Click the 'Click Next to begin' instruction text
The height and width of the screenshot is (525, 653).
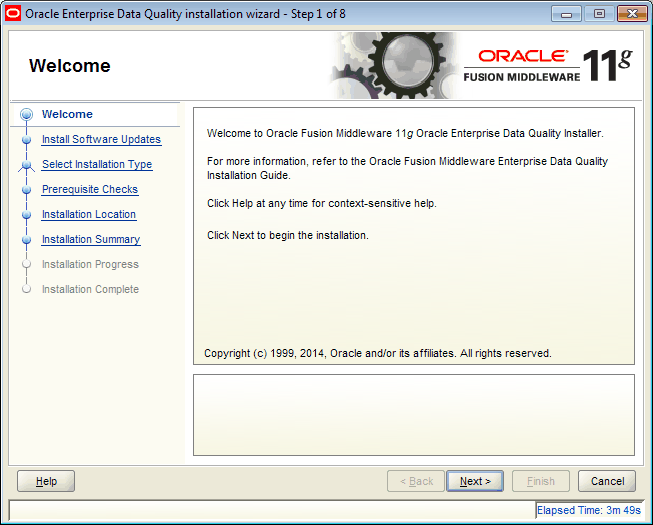click(288, 236)
